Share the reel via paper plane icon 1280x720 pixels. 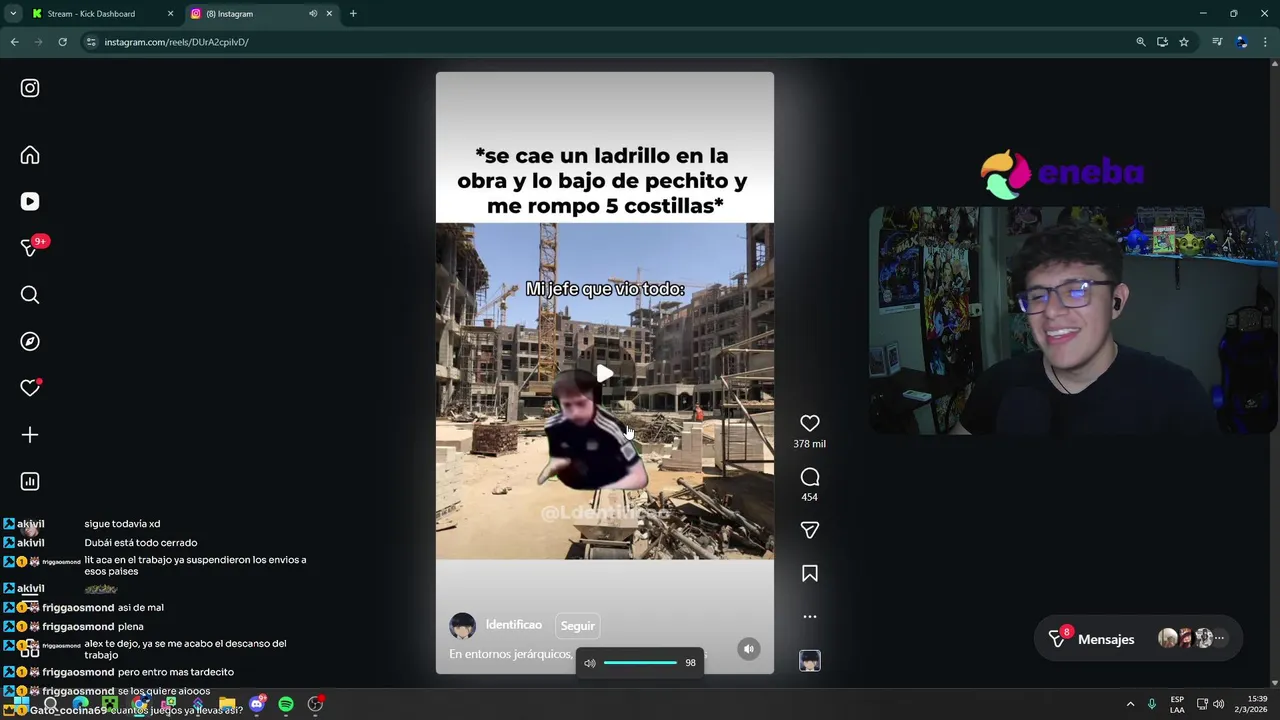[810, 530]
